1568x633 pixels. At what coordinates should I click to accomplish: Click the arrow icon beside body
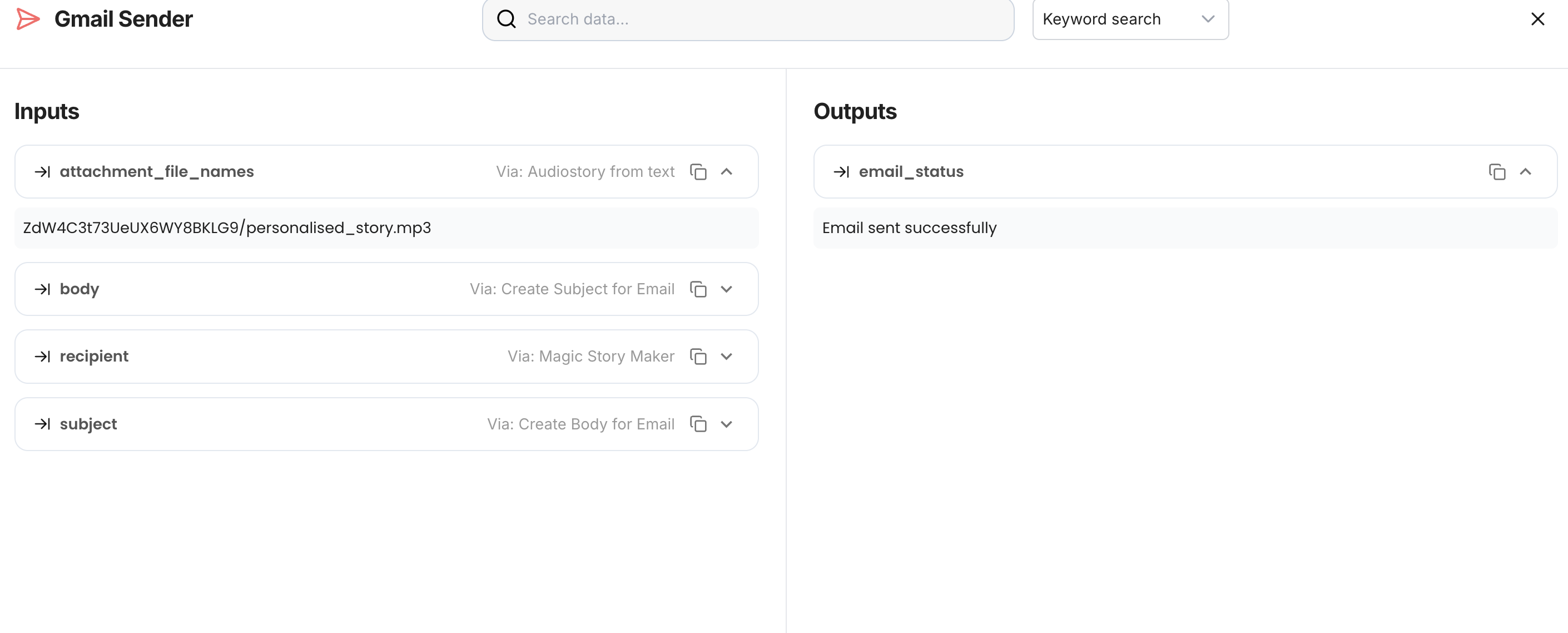coord(43,289)
